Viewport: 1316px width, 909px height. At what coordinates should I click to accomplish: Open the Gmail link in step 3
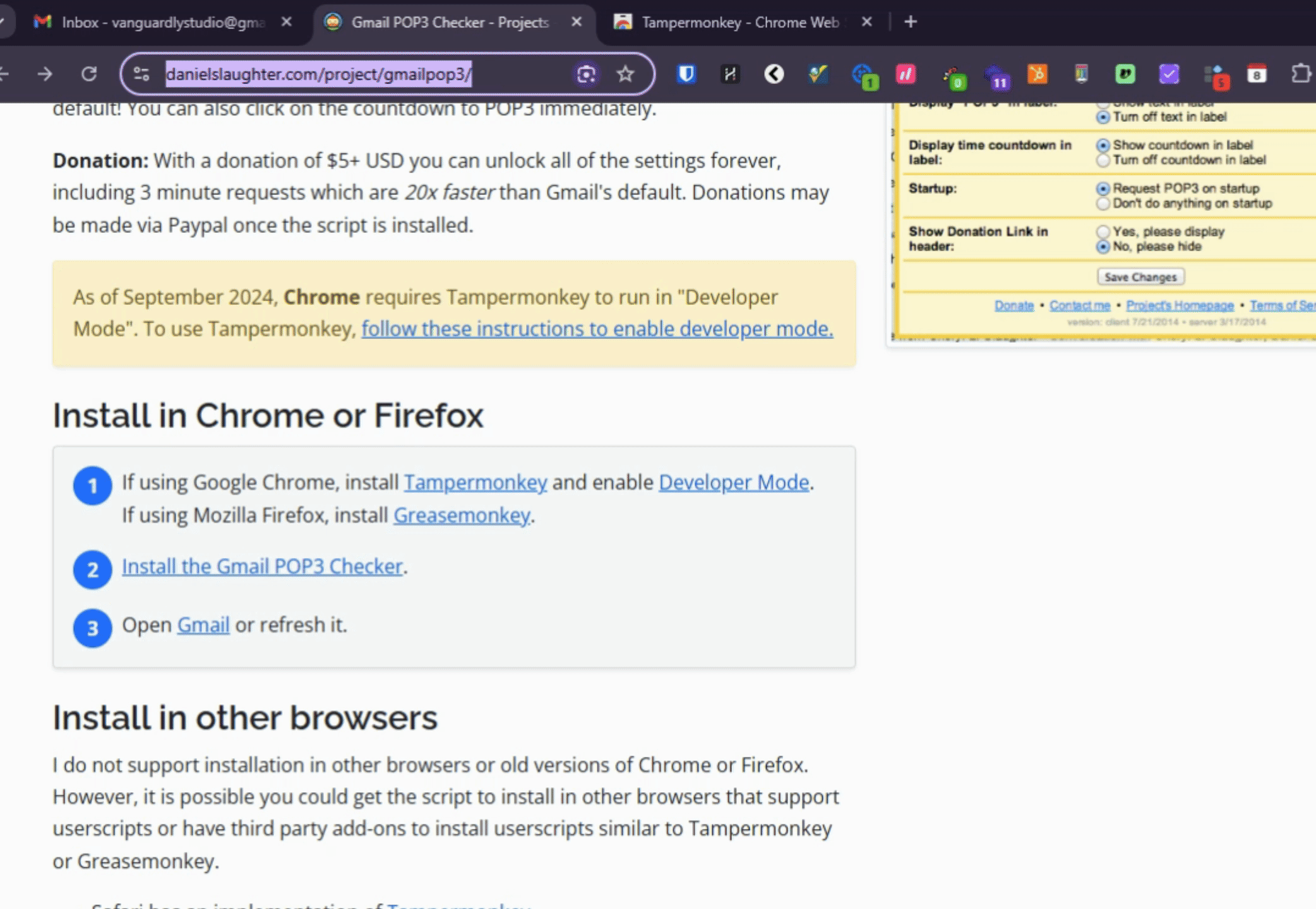[203, 625]
